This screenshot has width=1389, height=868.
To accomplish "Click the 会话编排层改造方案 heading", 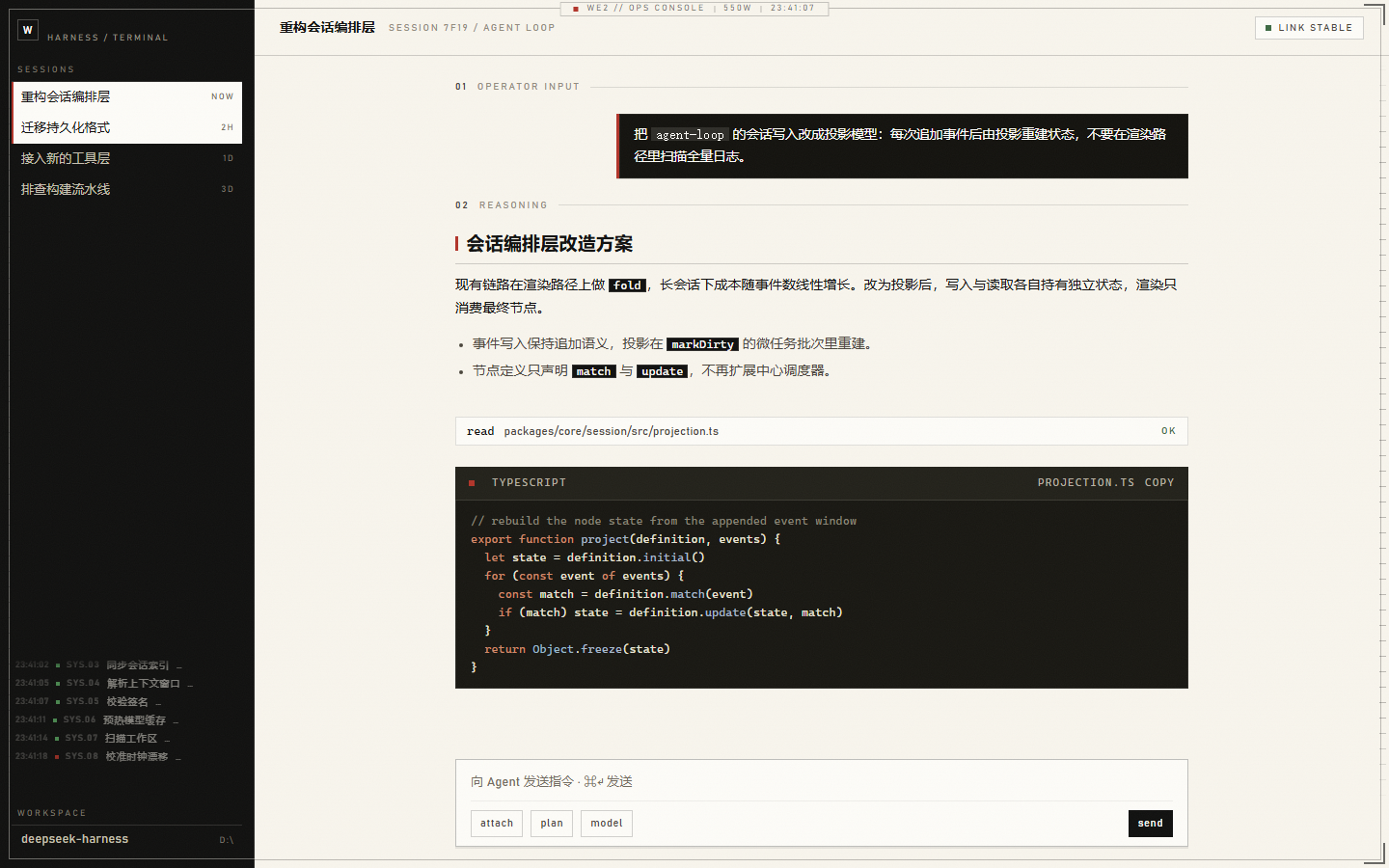I will tap(550, 244).
